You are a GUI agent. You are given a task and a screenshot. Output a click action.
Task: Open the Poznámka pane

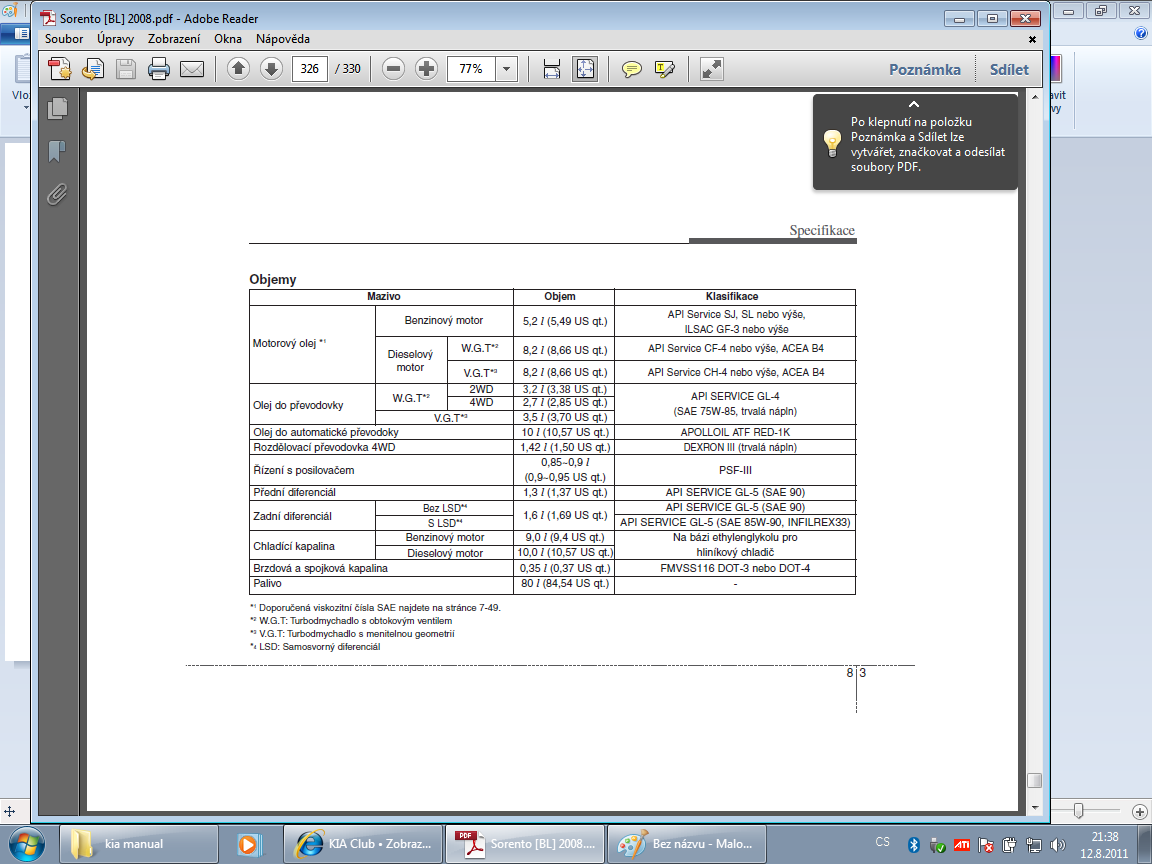[x=924, y=70]
